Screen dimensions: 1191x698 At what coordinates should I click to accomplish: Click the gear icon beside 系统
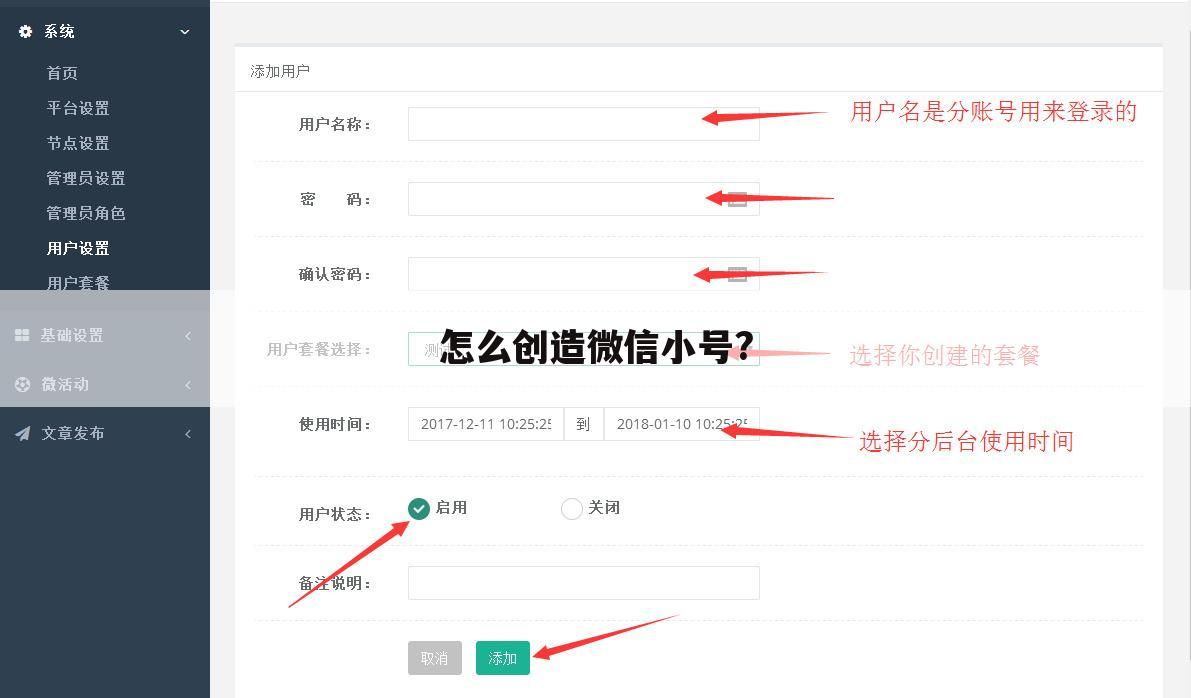pyautogui.click(x=25, y=31)
